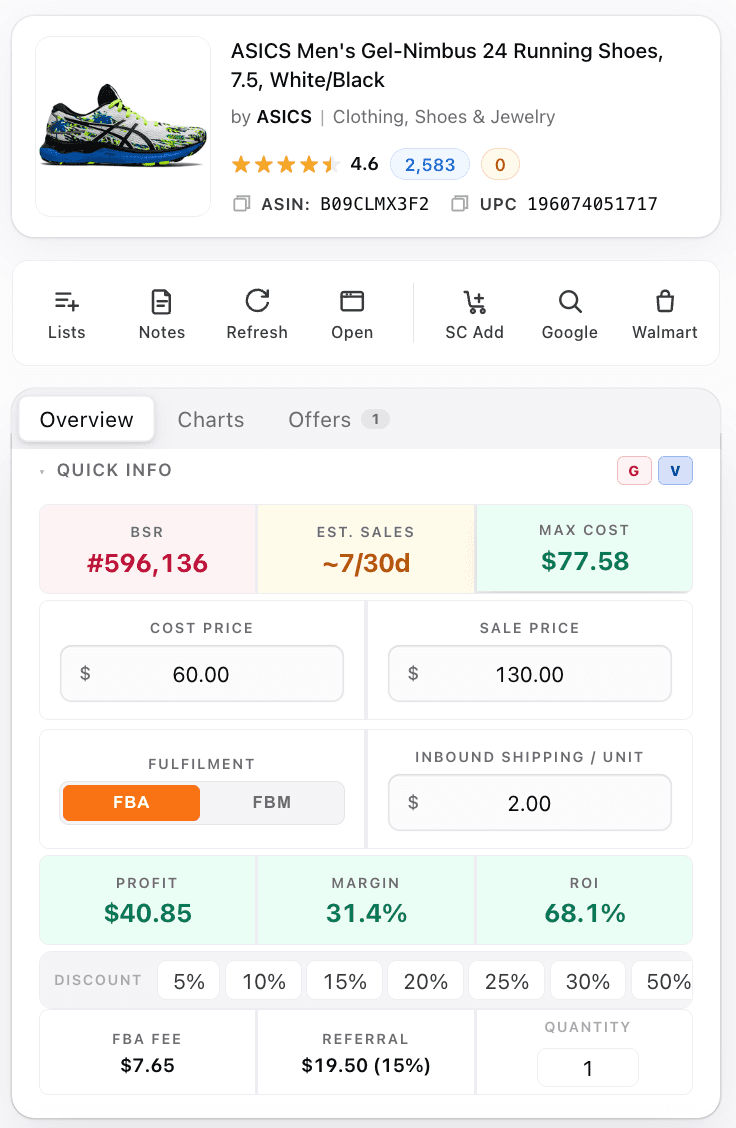This screenshot has width=736, height=1128.
Task: Click the ASICS brand link
Action: click(284, 117)
